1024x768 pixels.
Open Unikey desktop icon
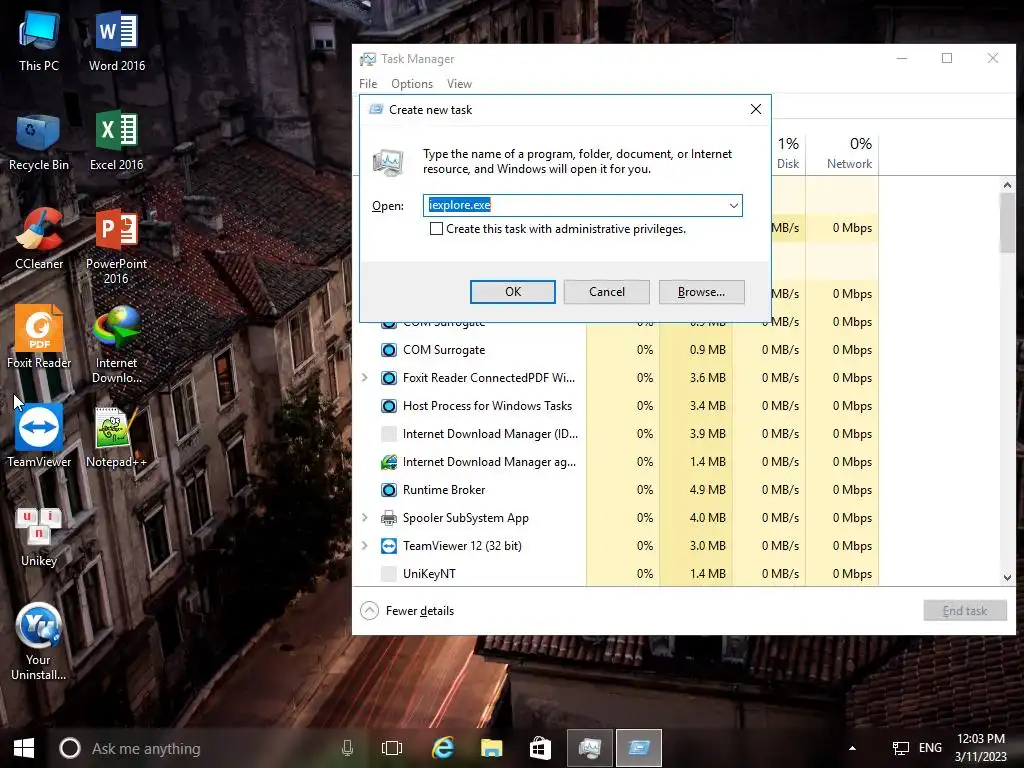point(39,536)
